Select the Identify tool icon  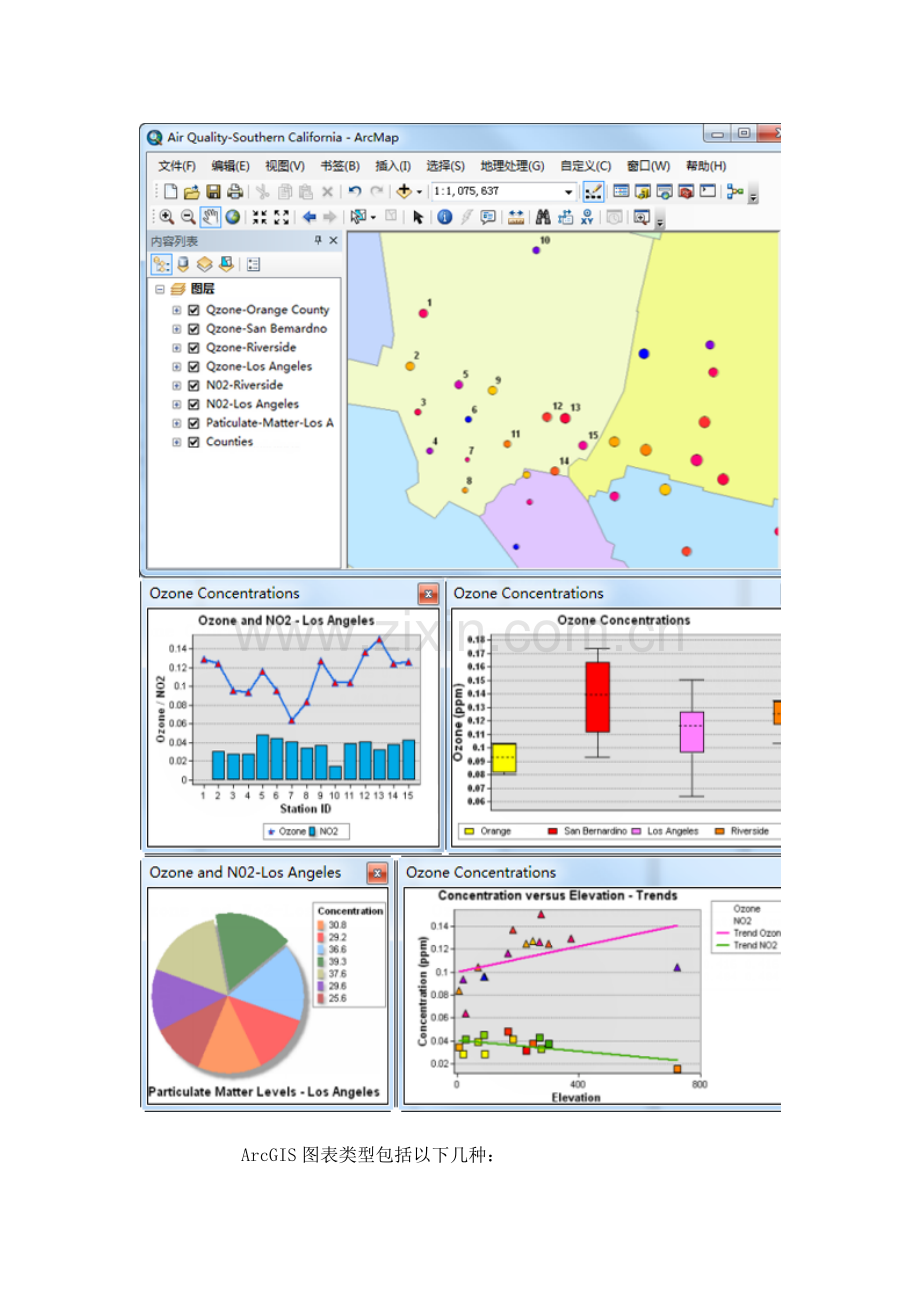tap(444, 217)
